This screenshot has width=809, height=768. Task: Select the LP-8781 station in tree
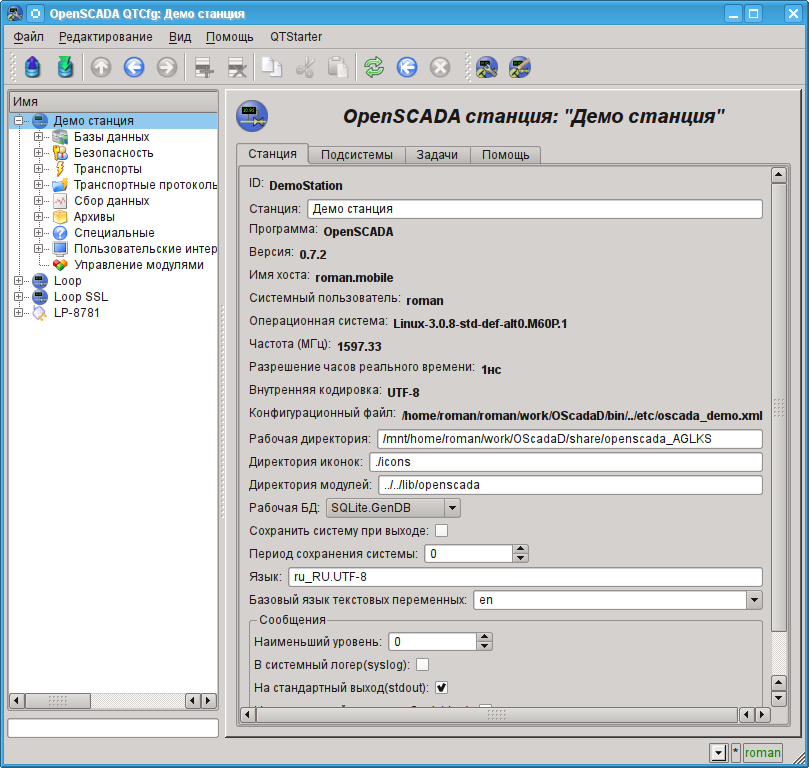click(76, 313)
